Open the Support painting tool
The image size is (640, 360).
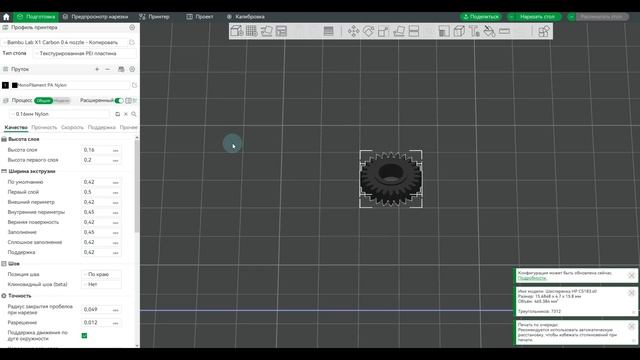click(444, 31)
